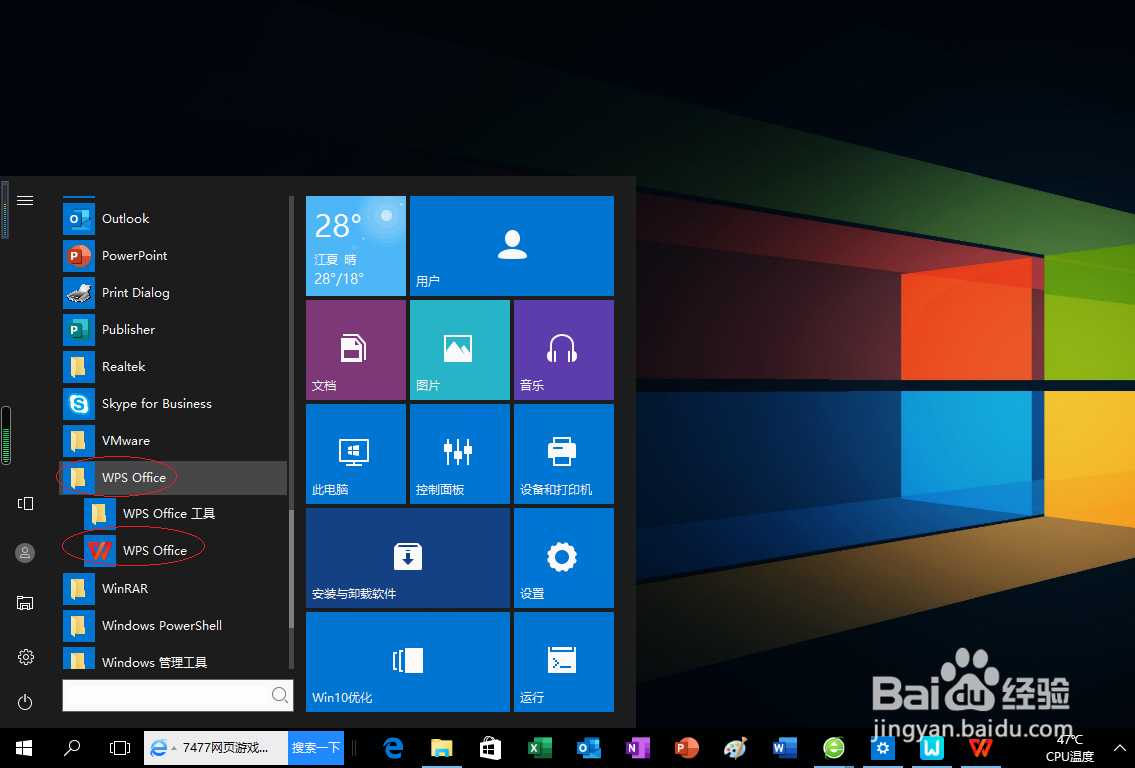This screenshot has width=1135, height=768.
Task: Launch PowerPoint from taskbar
Action: pos(686,748)
